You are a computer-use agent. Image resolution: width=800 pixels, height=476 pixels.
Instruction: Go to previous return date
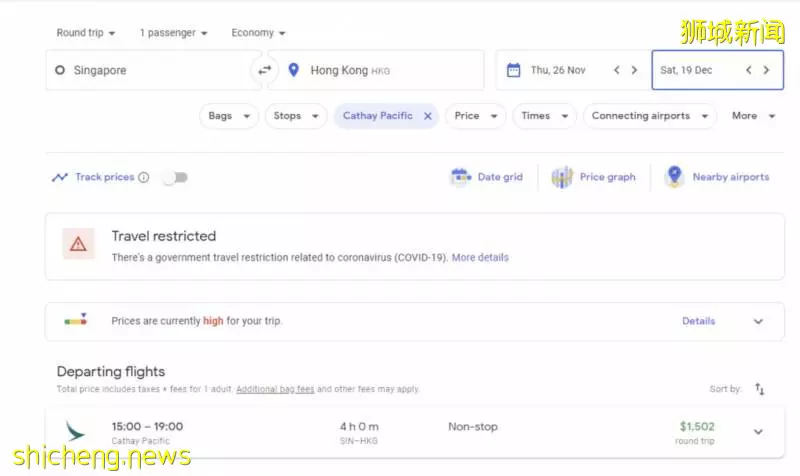tap(748, 70)
